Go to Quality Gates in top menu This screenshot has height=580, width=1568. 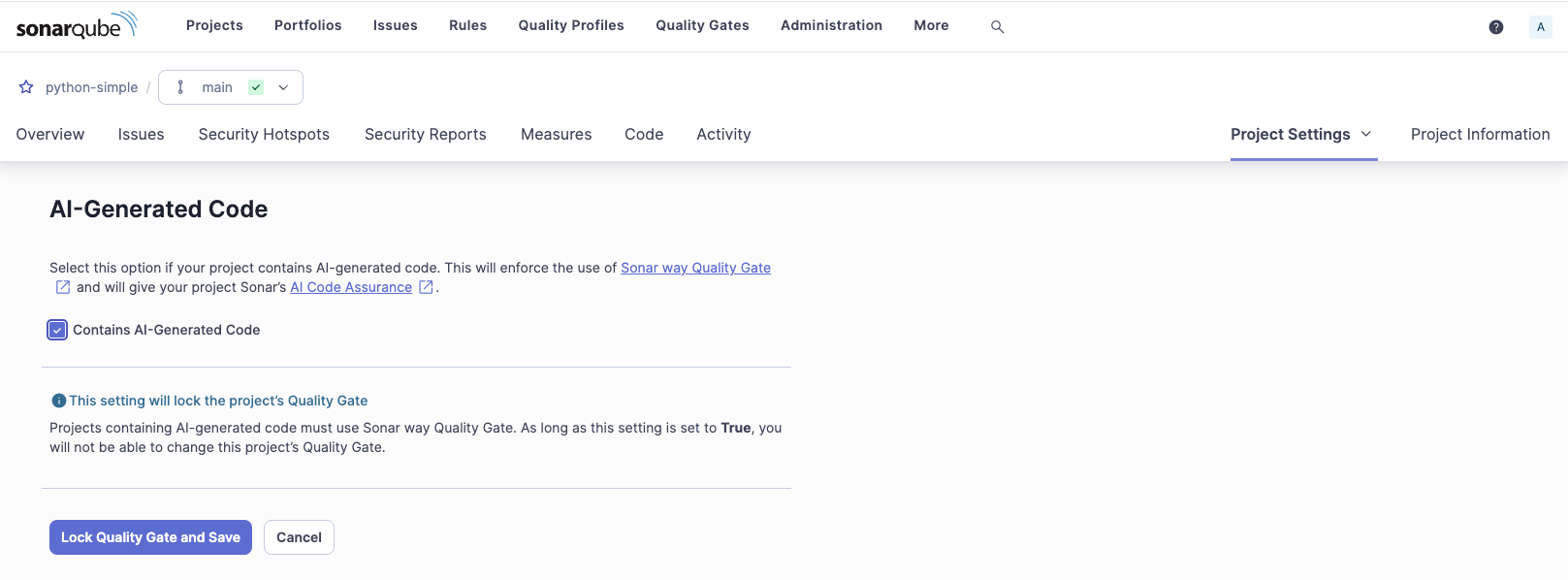tap(702, 25)
